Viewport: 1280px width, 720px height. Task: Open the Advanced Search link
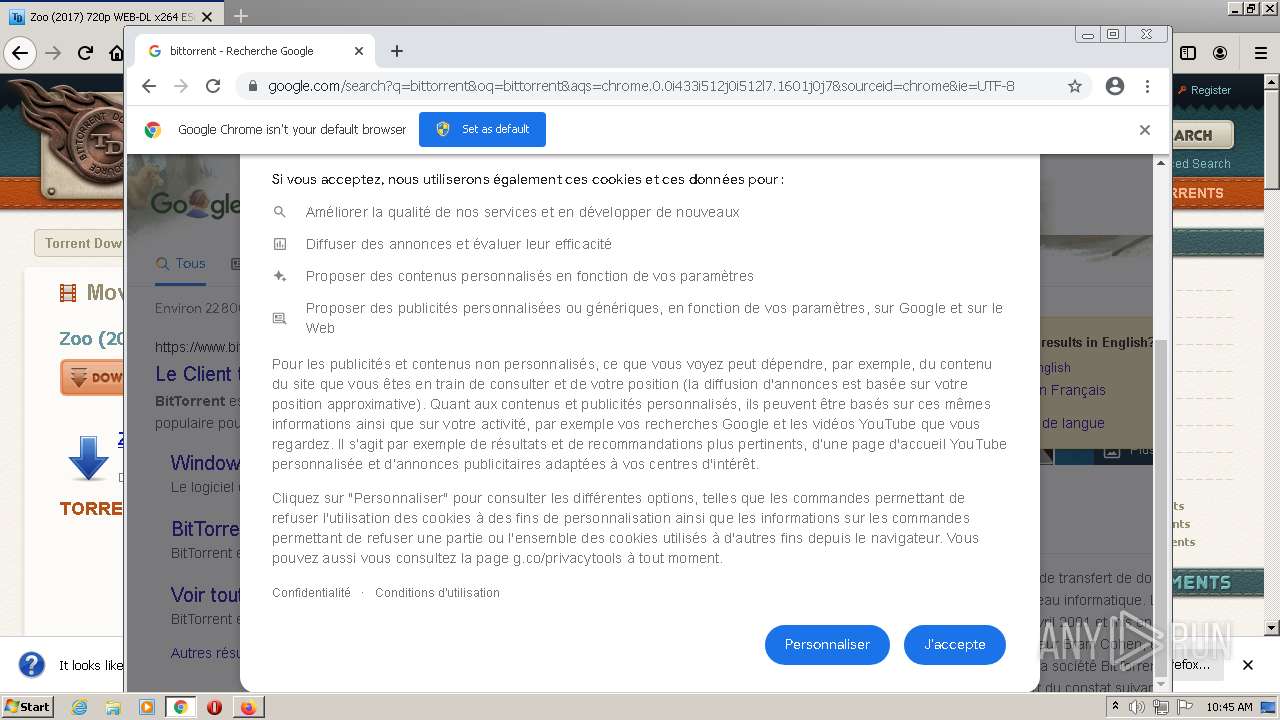1201,164
